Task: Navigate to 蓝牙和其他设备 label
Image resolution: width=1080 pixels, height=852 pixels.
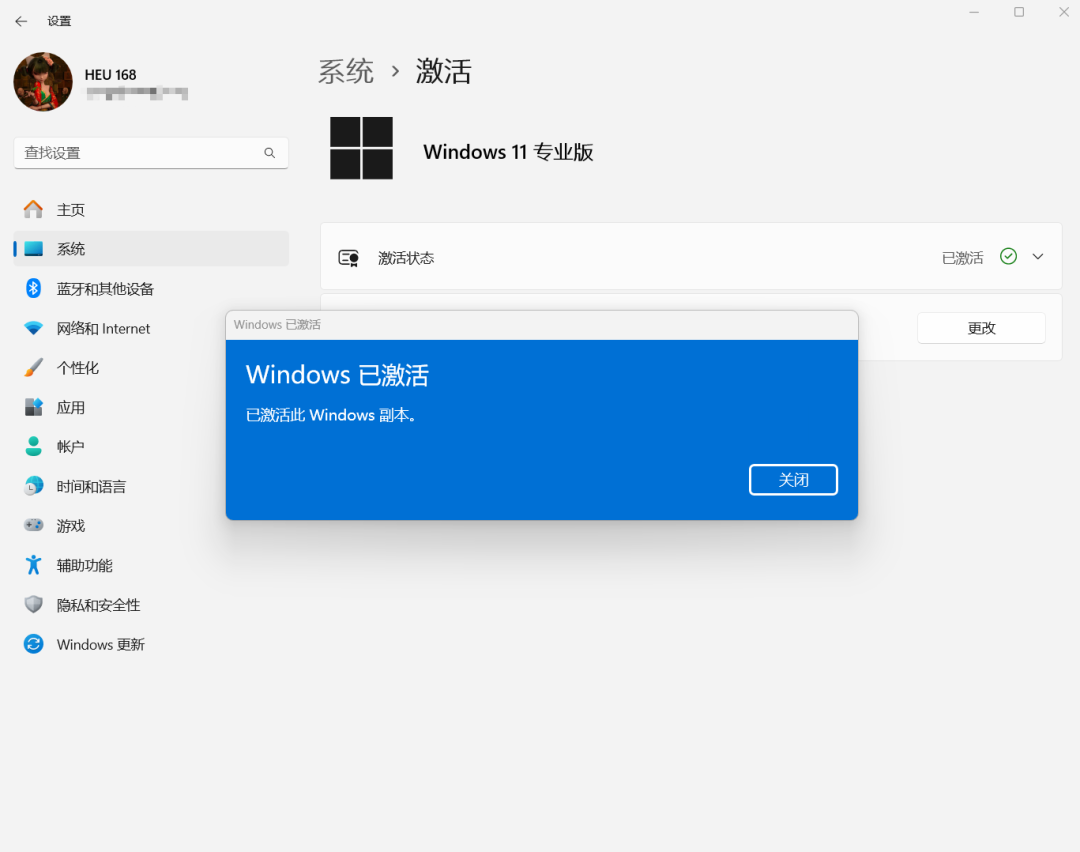Action: (105, 289)
